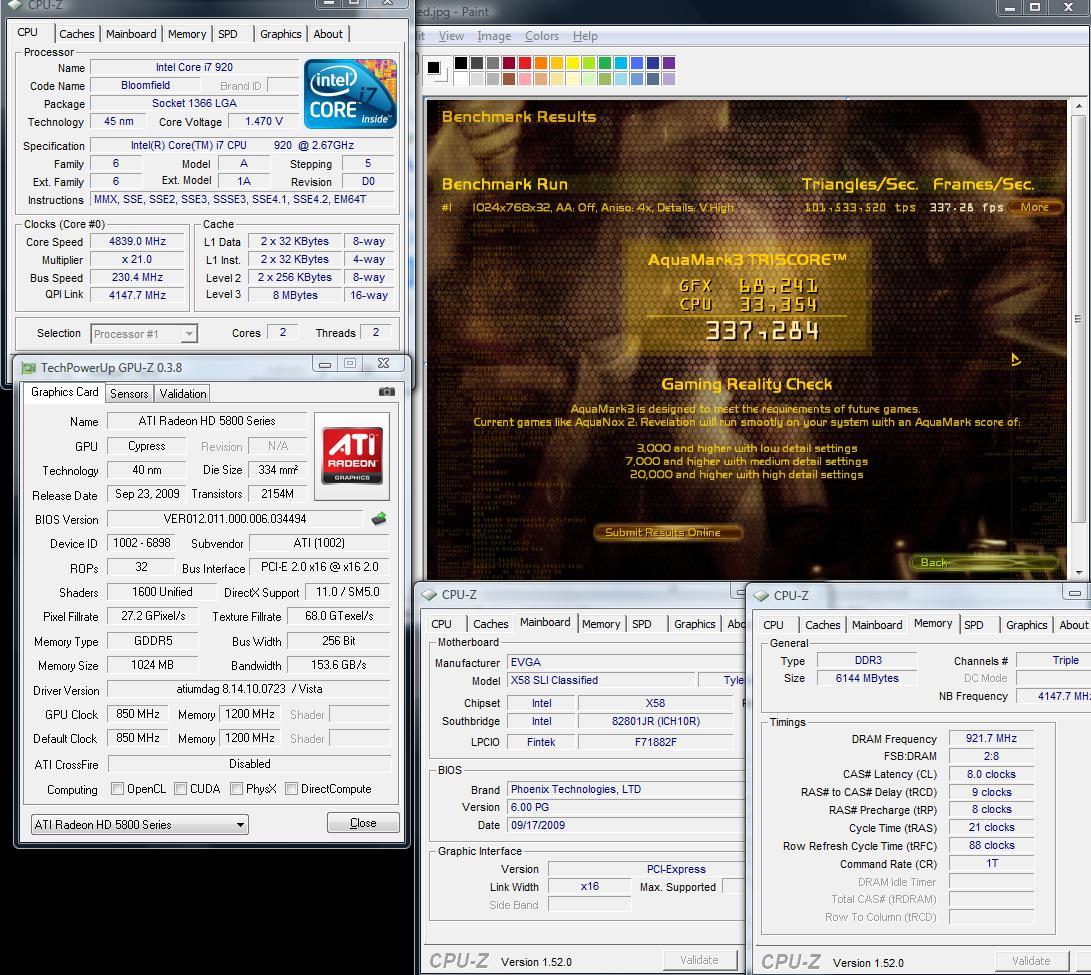
Task: Take a screenshot with the GPU-Z camera icon
Action: (x=387, y=392)
